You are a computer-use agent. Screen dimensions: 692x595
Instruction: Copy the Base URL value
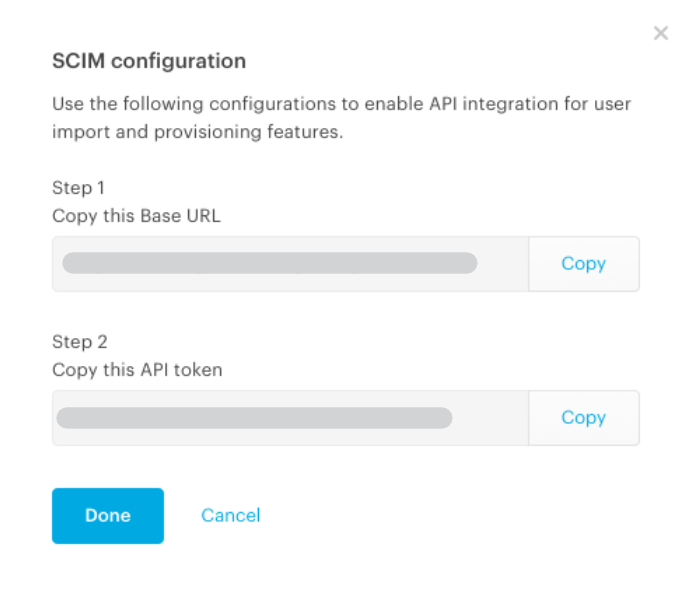click(x=583, y=264)
